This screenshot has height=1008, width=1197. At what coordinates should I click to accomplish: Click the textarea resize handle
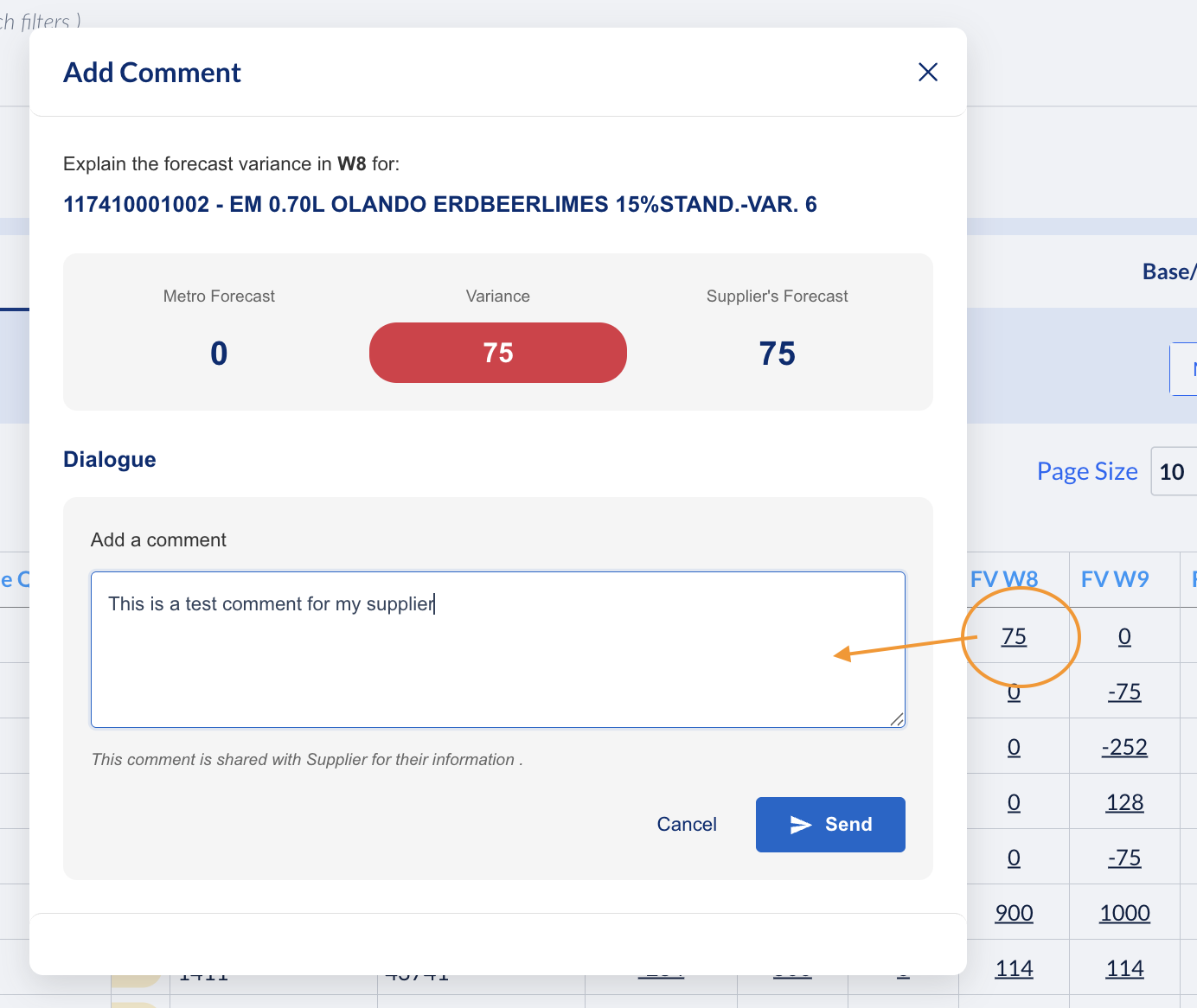[x=897, y=719]
